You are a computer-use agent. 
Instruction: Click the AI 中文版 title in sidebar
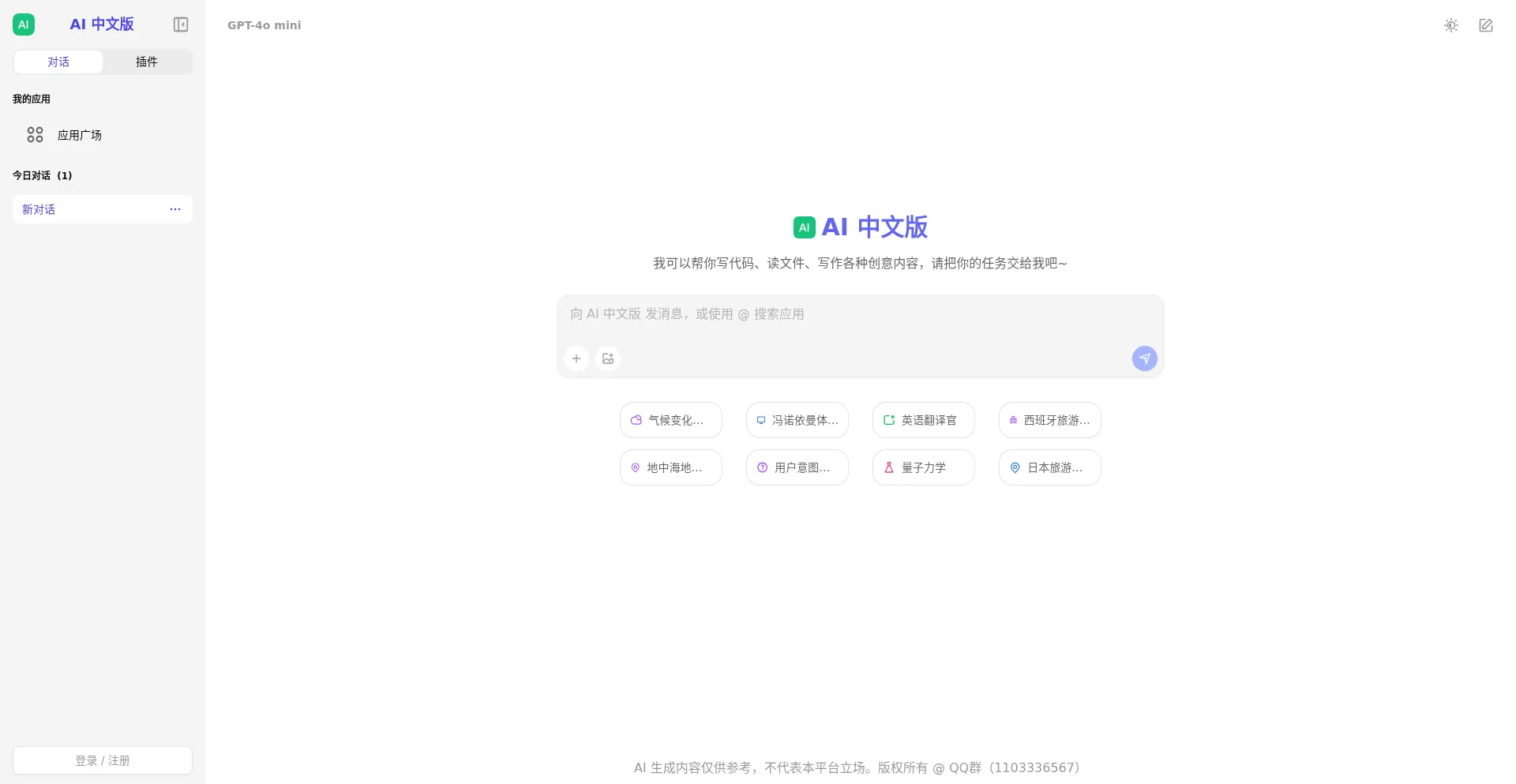(x=102, y=24)
